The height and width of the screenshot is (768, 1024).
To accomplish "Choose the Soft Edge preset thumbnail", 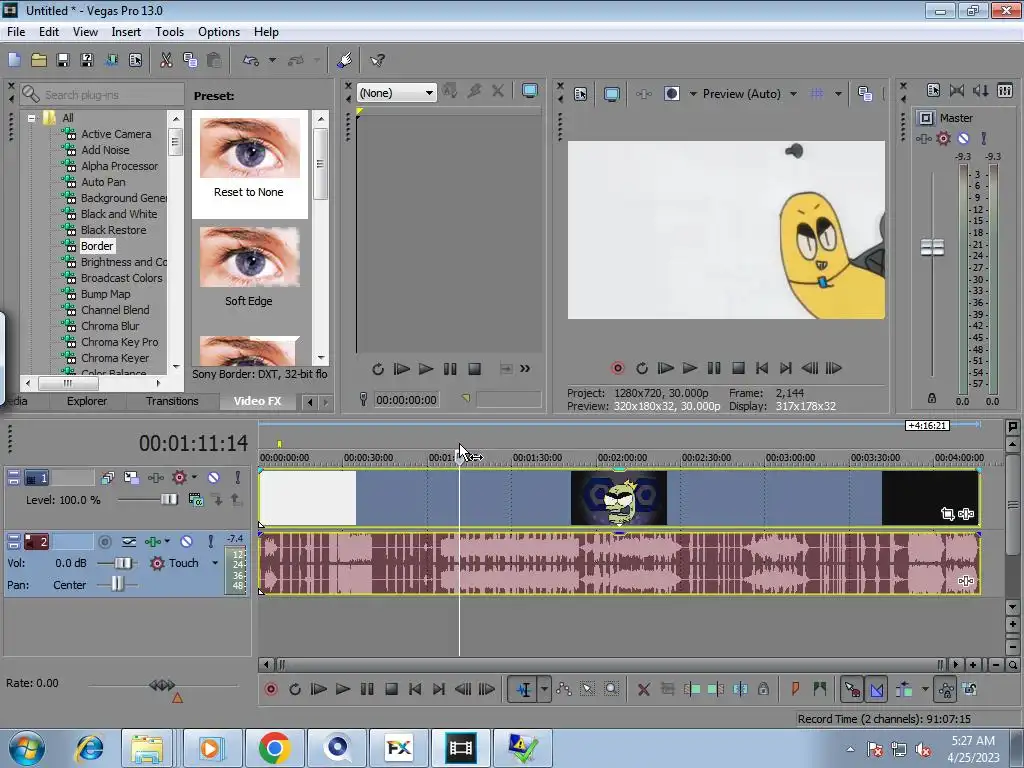I will [x=249, y=258].
